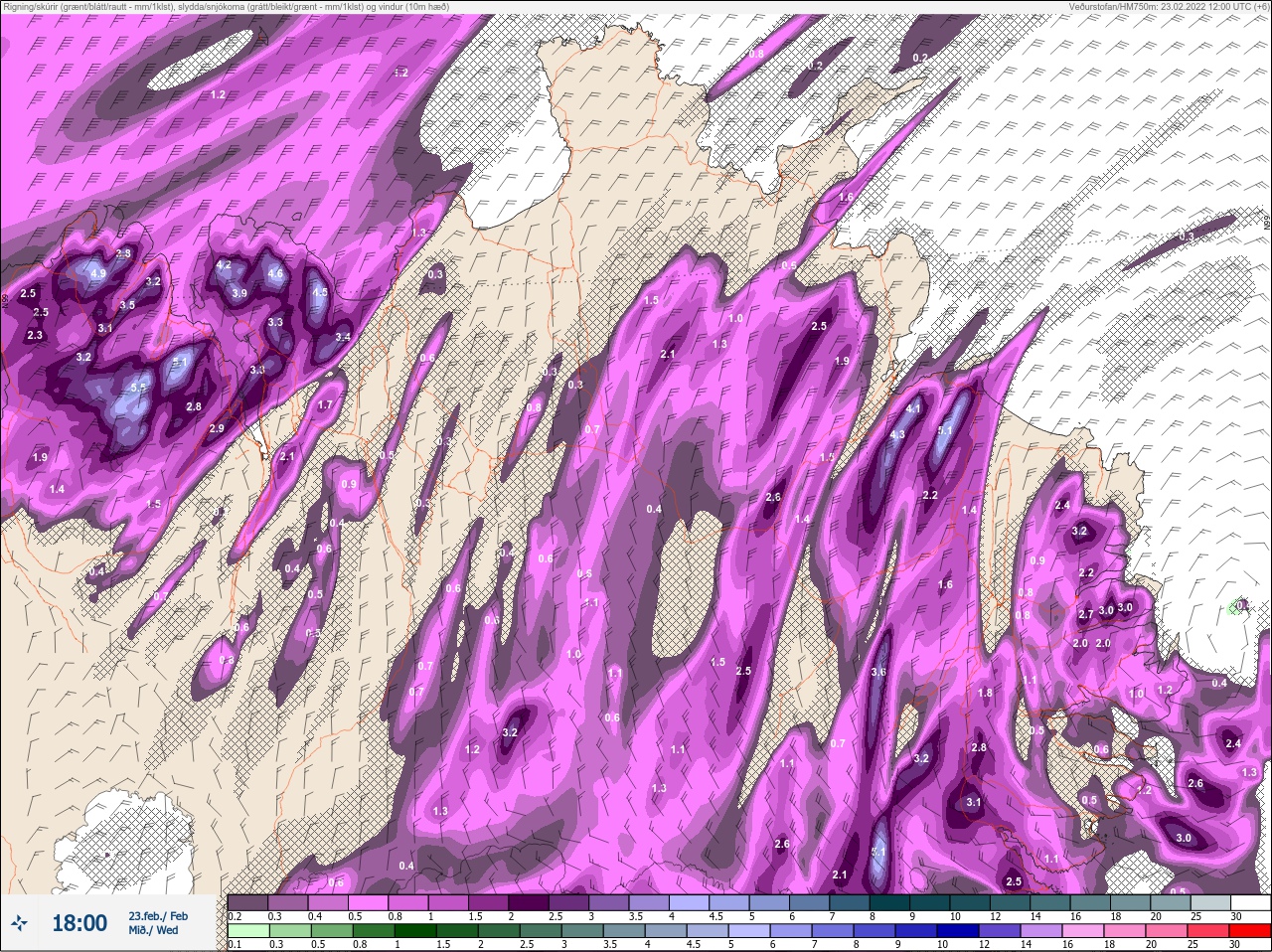Pick the pale green 0.1 swatch in lower legend
This screenshot has height=952, width=1272.
tap(248, 931)
